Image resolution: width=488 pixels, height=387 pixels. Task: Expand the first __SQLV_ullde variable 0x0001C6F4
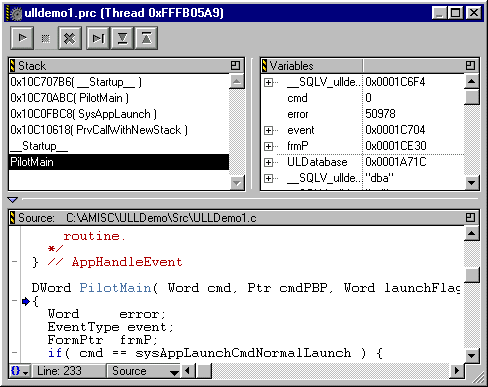[x=268, y=82]
